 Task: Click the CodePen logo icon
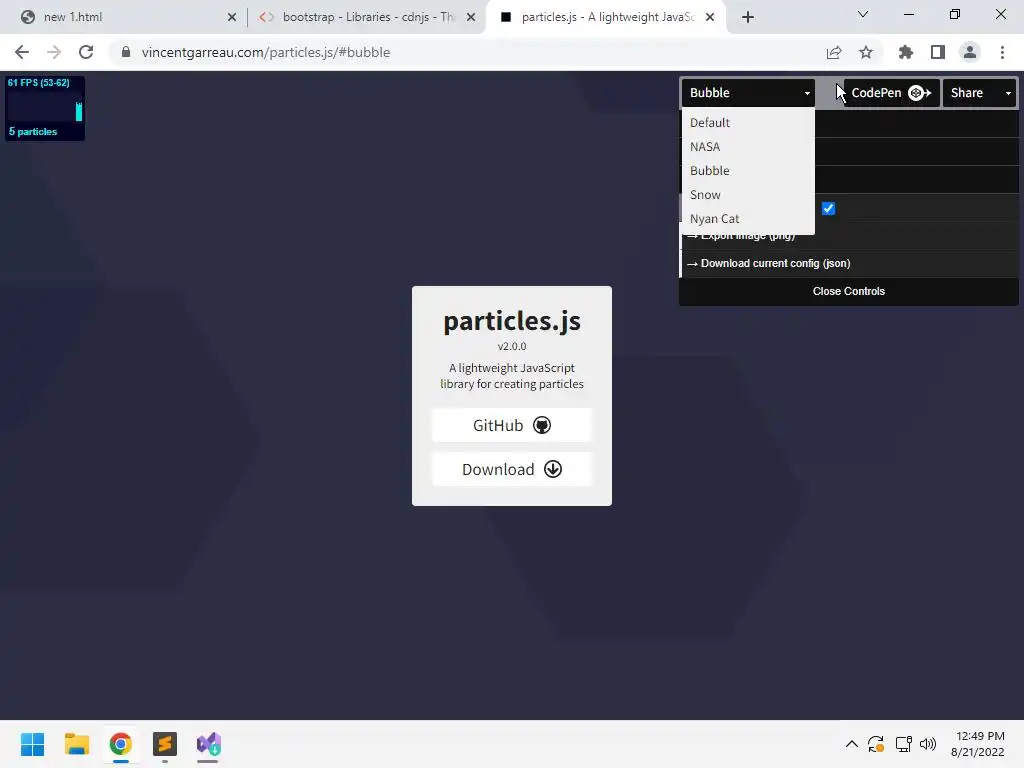920,93
